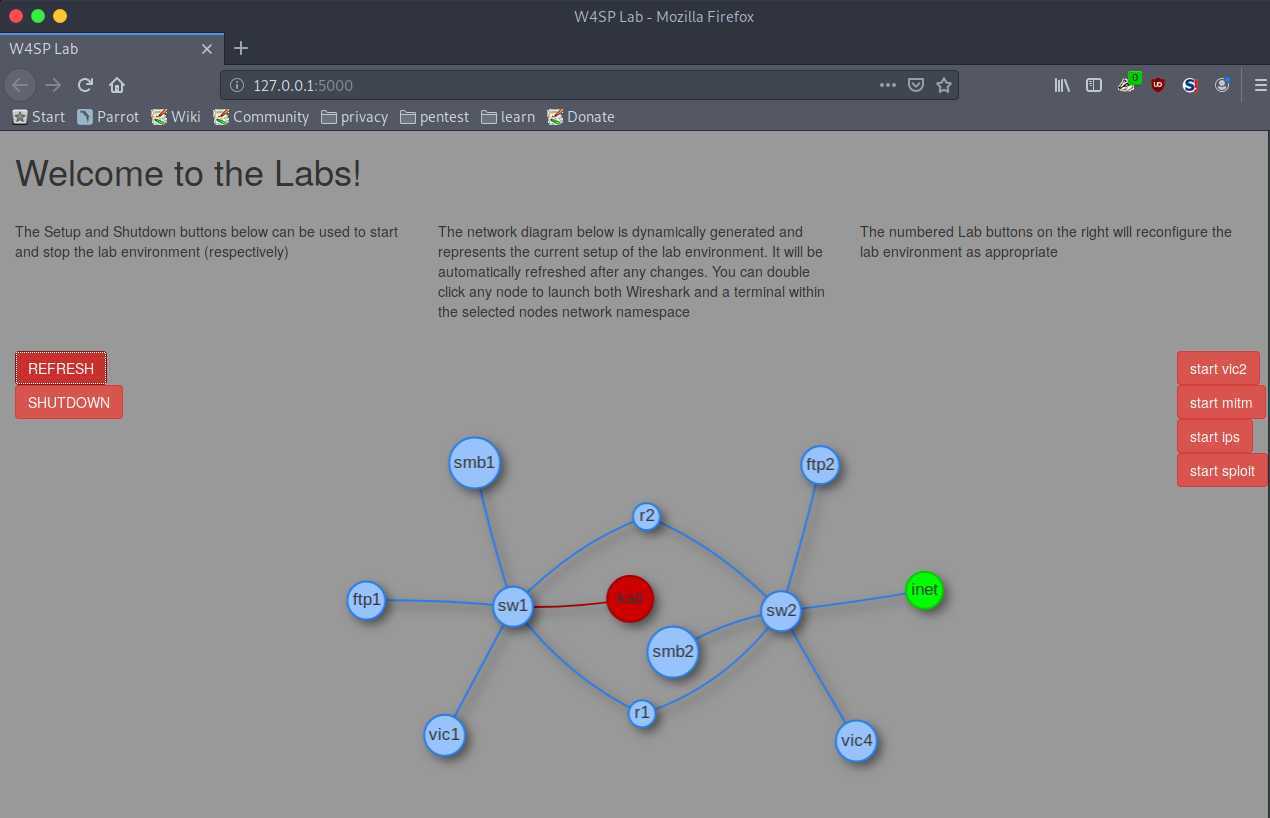Open the Parrot bookmark

pos(108,117)
